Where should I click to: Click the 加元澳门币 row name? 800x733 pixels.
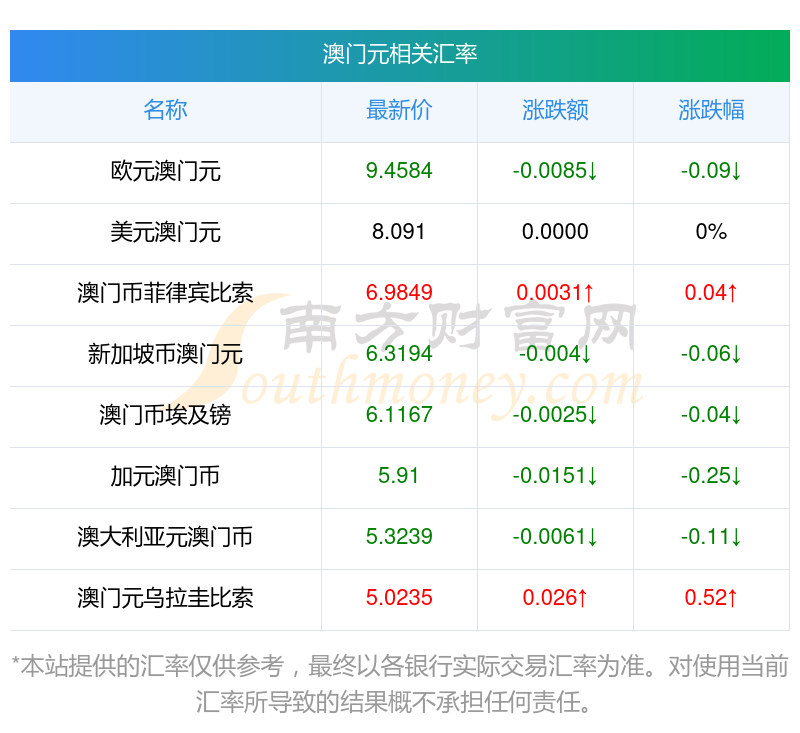click(x=165, y=476)
